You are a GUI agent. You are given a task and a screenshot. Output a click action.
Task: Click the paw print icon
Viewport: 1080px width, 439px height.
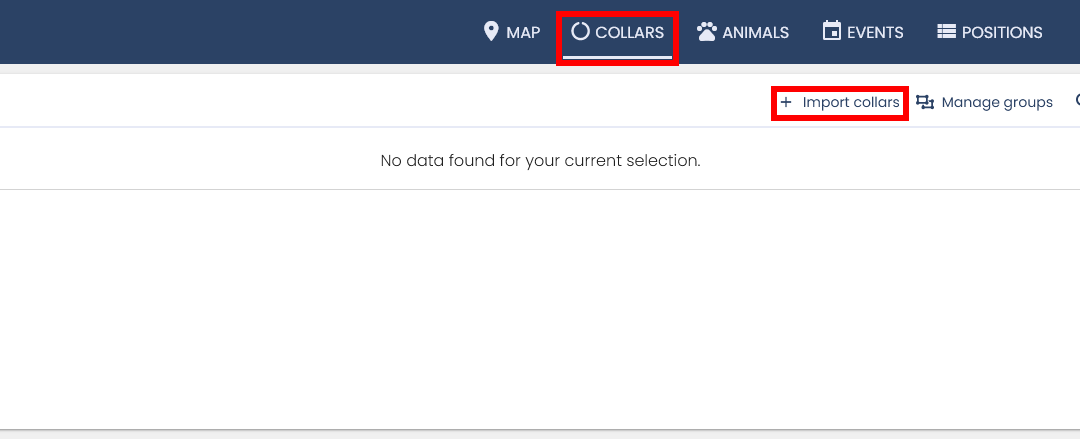[x=707, y=32]
